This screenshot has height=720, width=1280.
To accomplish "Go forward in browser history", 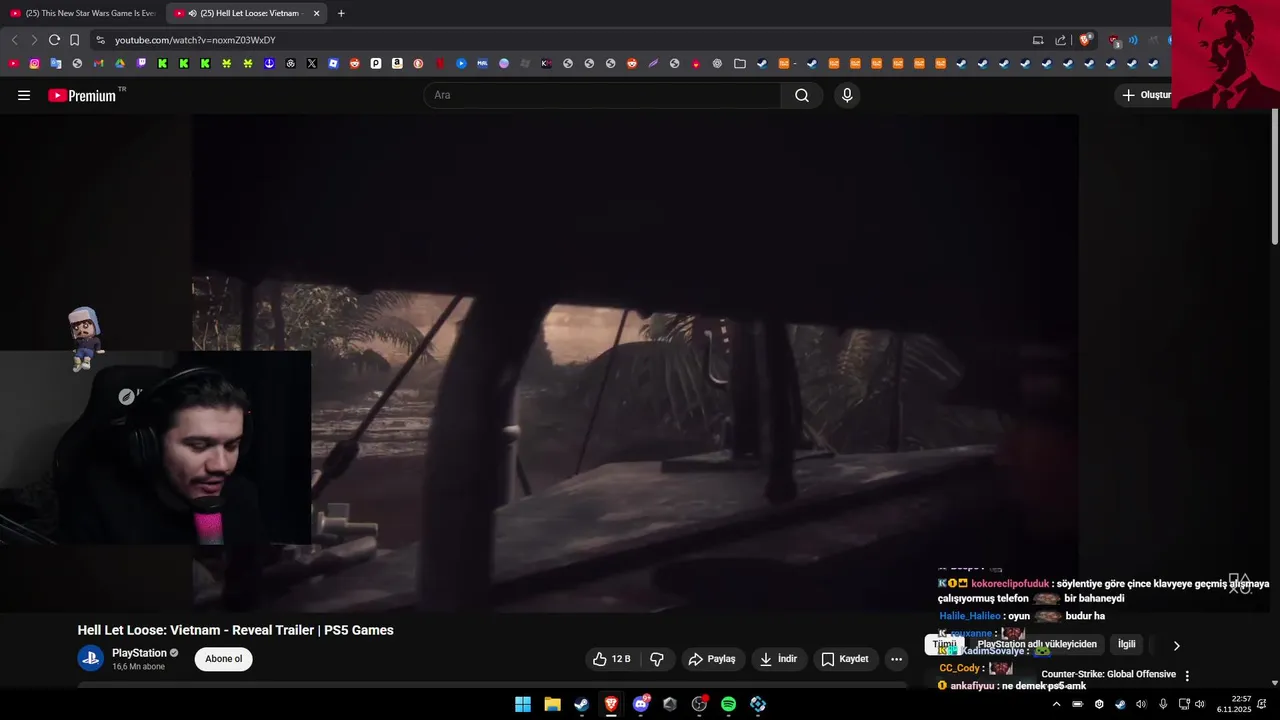I will 34,40.
